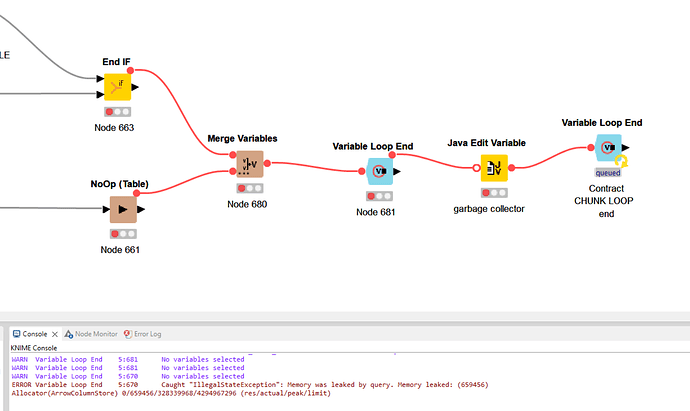Click the ERROR IllegalStateException console line
Viewport: 690px width, 411px height.
coord(250,385)
